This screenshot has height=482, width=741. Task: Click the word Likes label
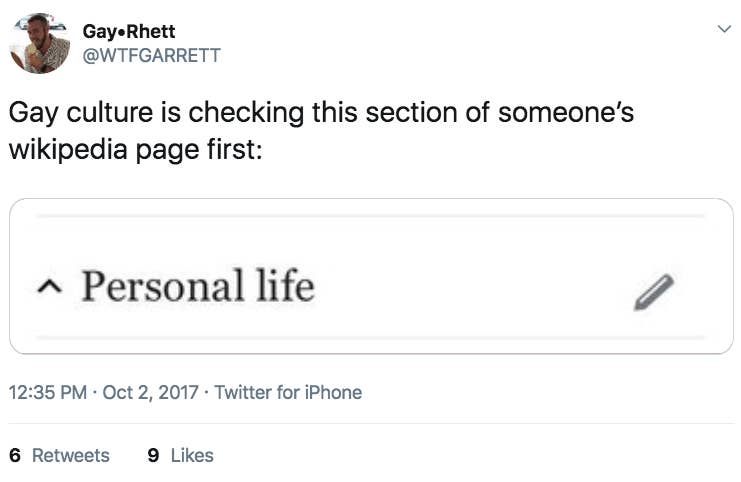[x=192, y=456]
